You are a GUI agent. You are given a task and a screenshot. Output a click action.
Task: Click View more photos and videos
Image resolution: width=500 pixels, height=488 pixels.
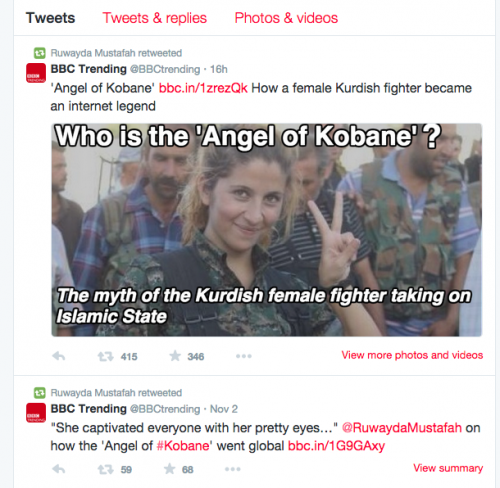(412, 355)
